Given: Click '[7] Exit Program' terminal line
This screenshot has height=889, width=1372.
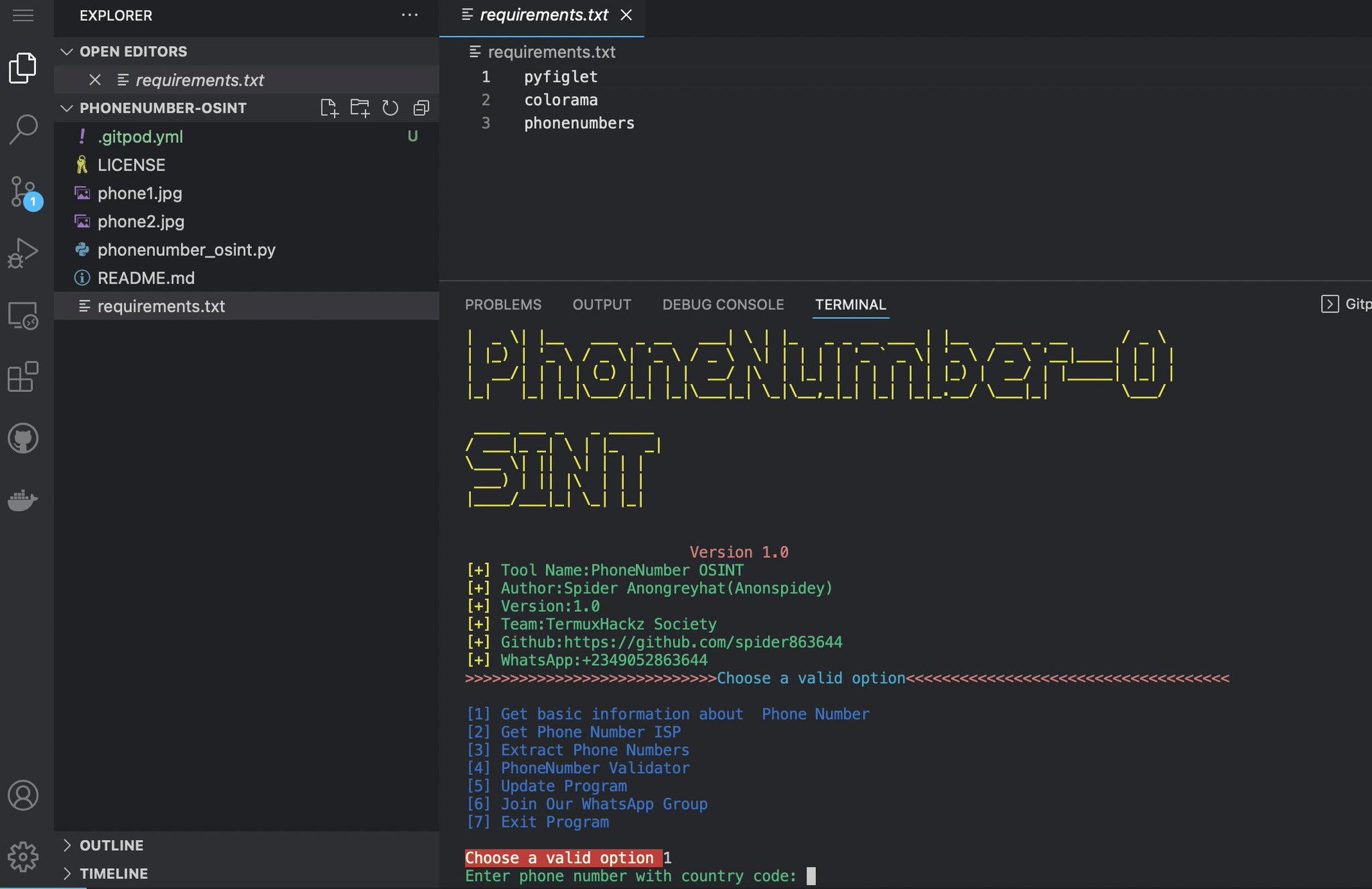Looking at the screenshot, I should pyautogui.click(x=537, y=822).
